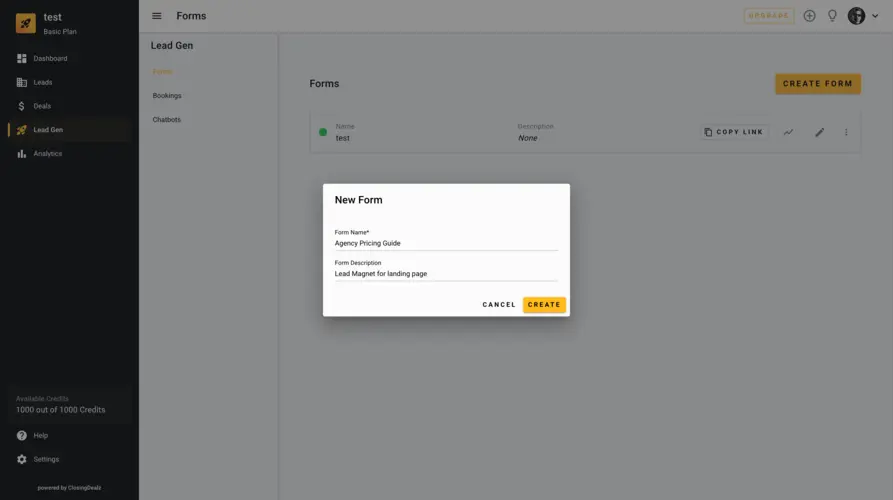Click CREATE in the New Form dialog
Viewport: 893px width, 500px height.
tap(544, 305)
